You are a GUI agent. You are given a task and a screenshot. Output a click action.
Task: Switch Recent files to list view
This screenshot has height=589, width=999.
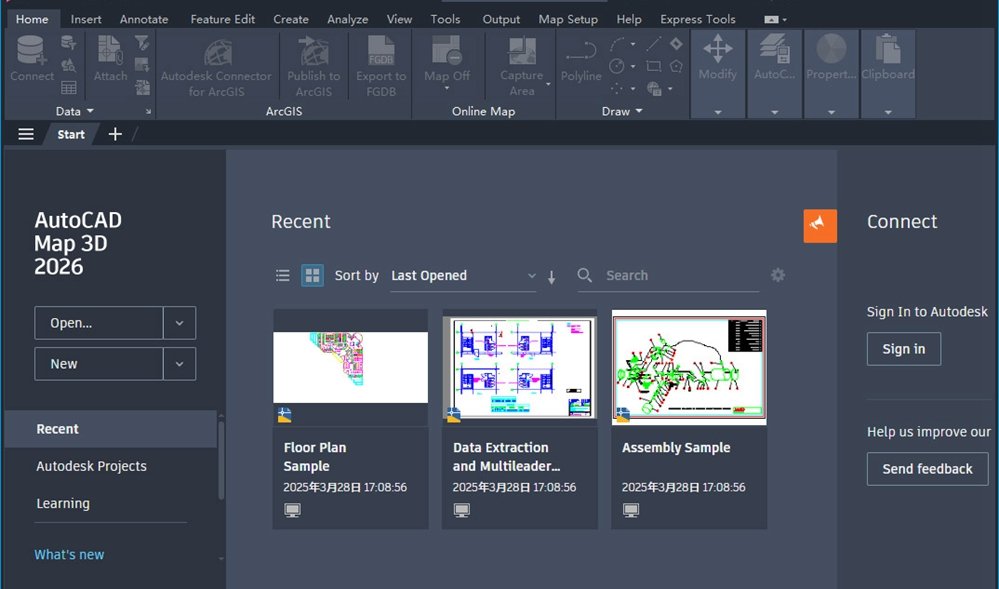[x=282, y=275]
